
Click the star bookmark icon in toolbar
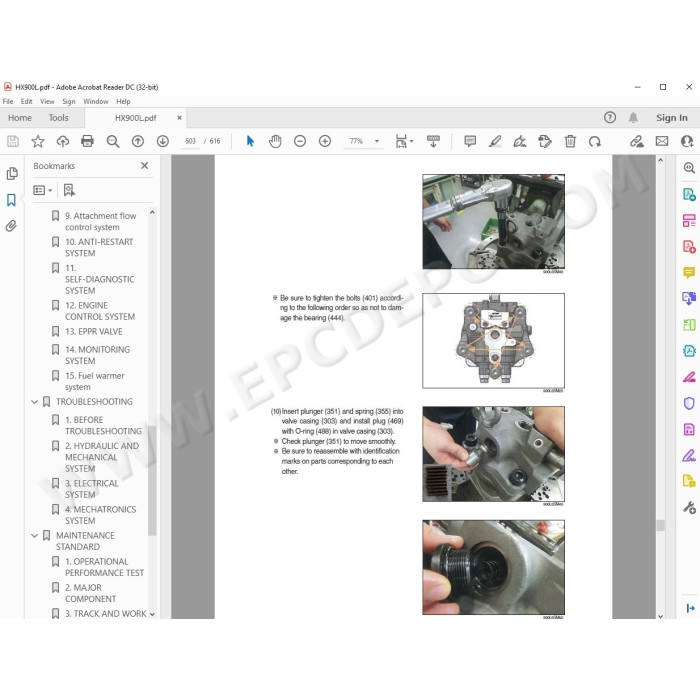click(38, 142)
